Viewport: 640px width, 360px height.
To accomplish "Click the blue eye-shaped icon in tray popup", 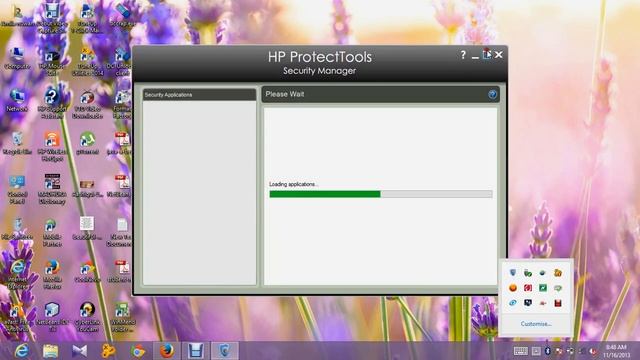I will (x=513, y=303).
